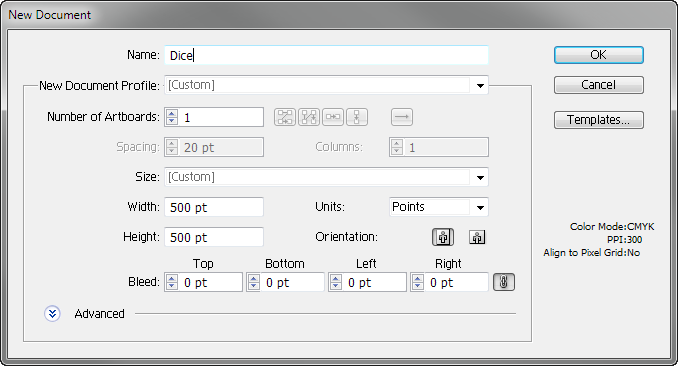This screenshot has width=678, height=366.
Task: Click the New Document title text
Action: [50, 15]
